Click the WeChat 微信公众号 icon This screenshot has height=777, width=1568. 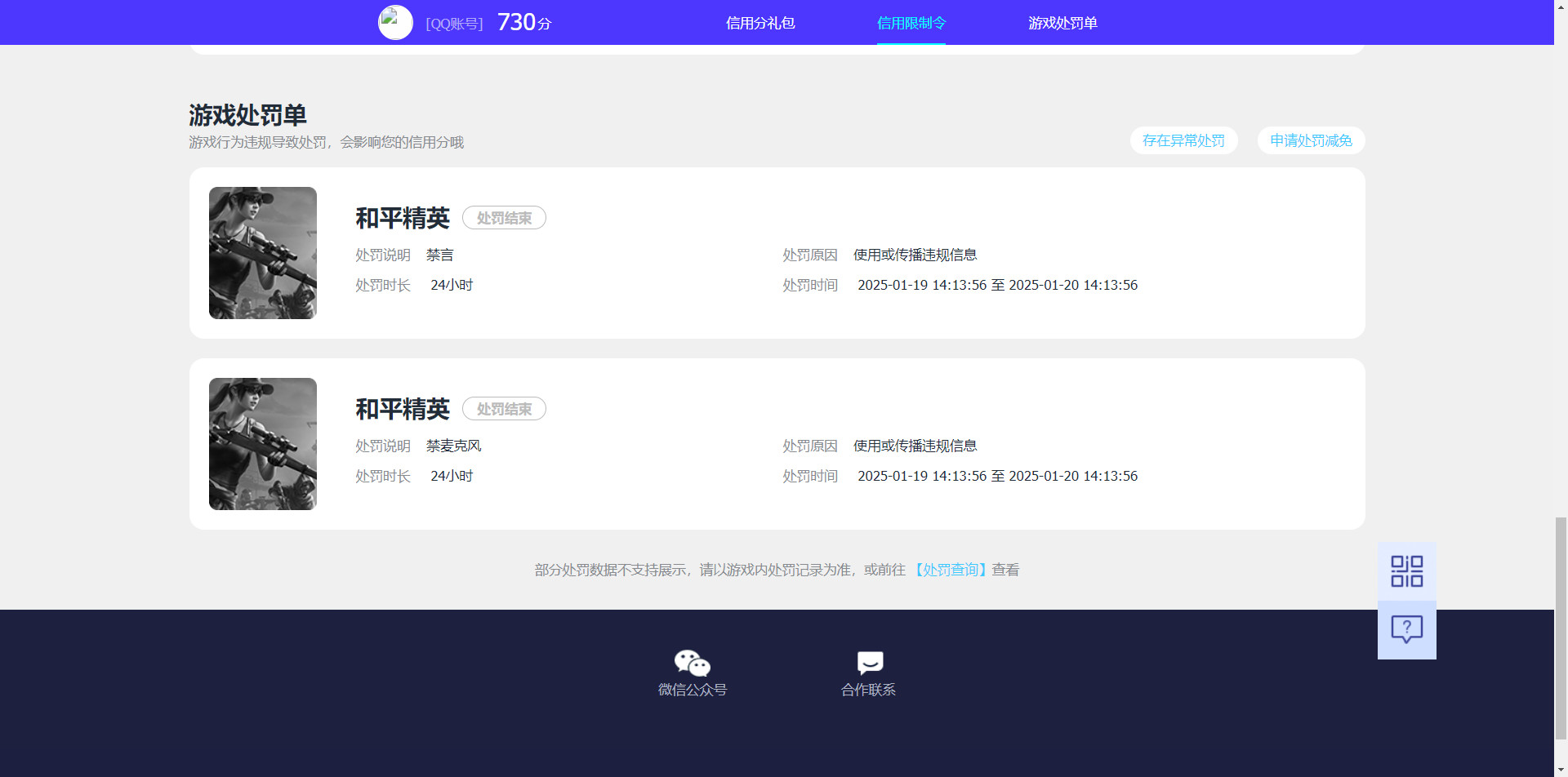(693, 663)
